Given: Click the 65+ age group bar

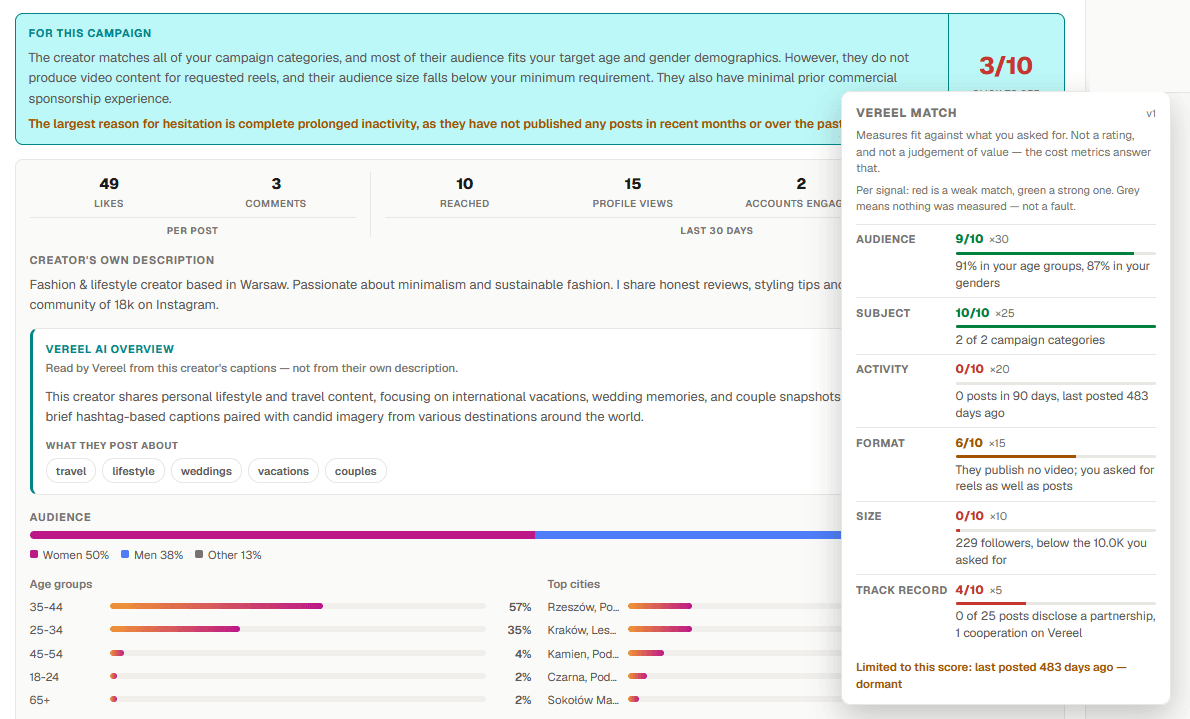Looking at the screenshot, I should 298,699.
